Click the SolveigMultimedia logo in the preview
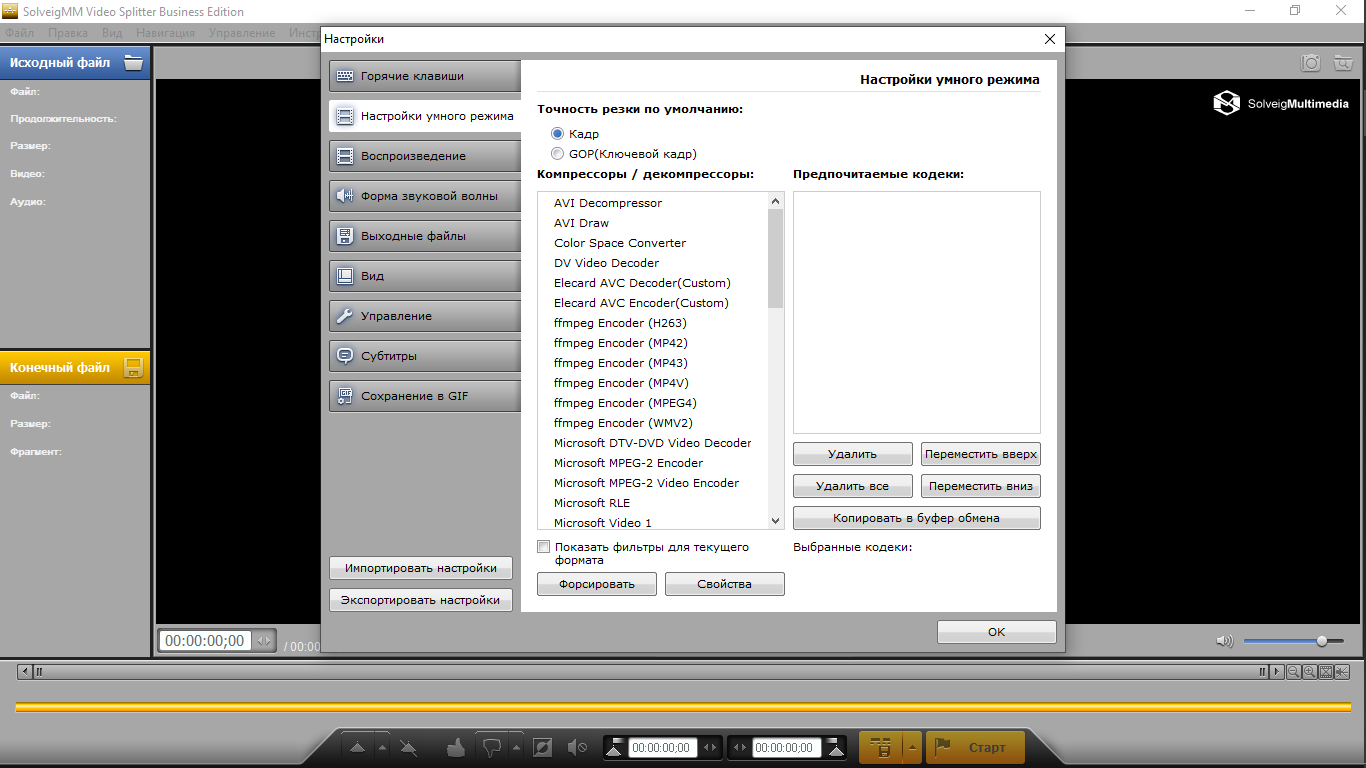 (x=1281, y=103)
